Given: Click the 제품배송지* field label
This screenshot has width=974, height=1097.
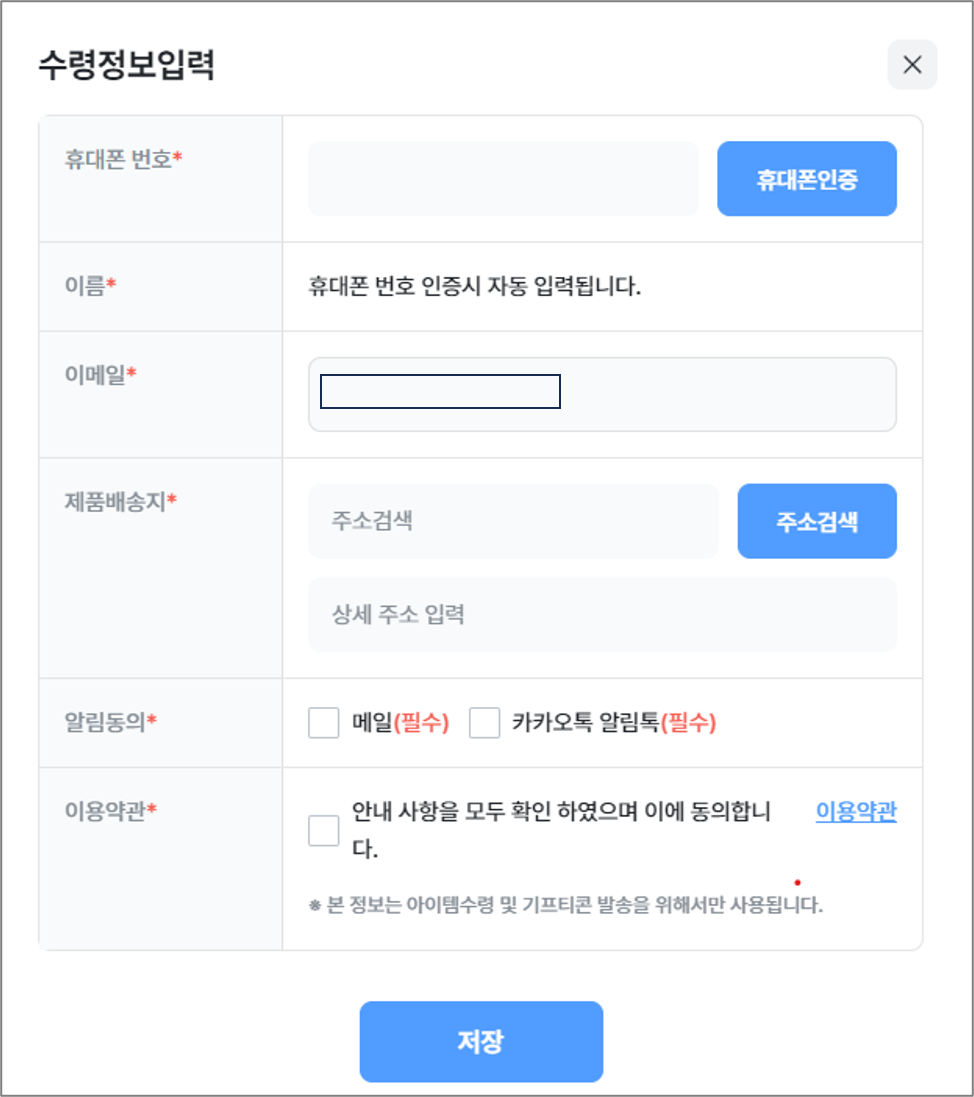Looking at the screenshot, I should [120, 500].
